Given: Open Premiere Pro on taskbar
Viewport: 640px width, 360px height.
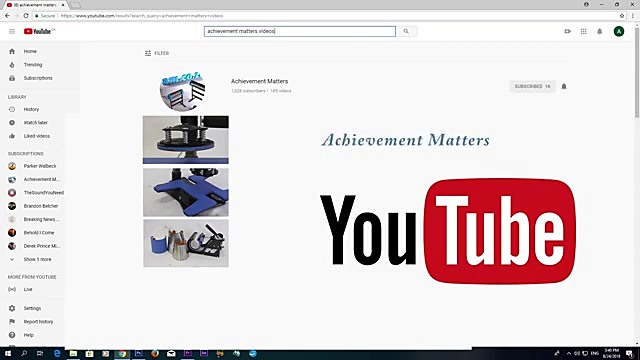Looking at the screenshot, I should coord(187,353).
